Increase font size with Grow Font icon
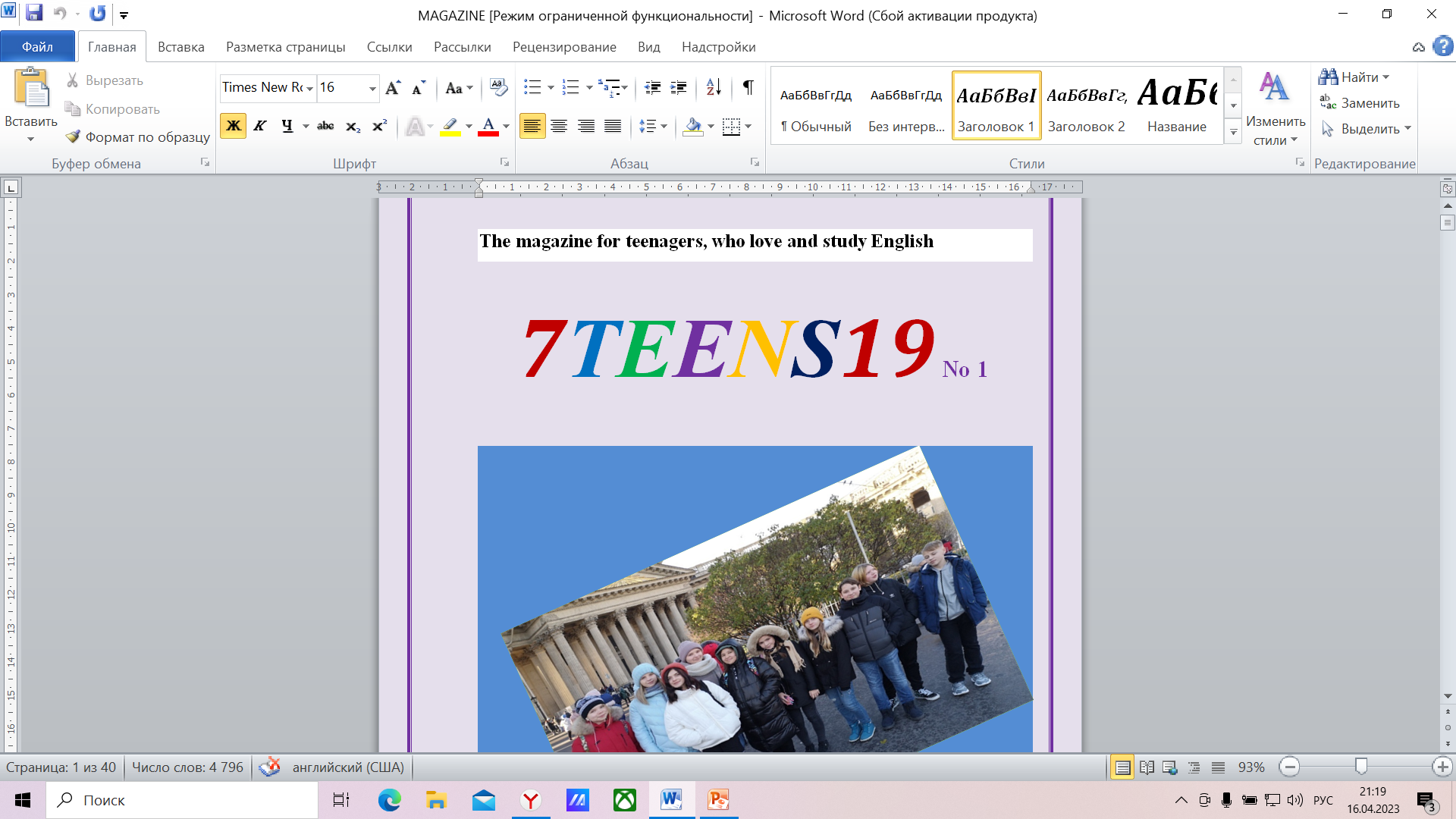1456x819 pixels. point(393,87)
